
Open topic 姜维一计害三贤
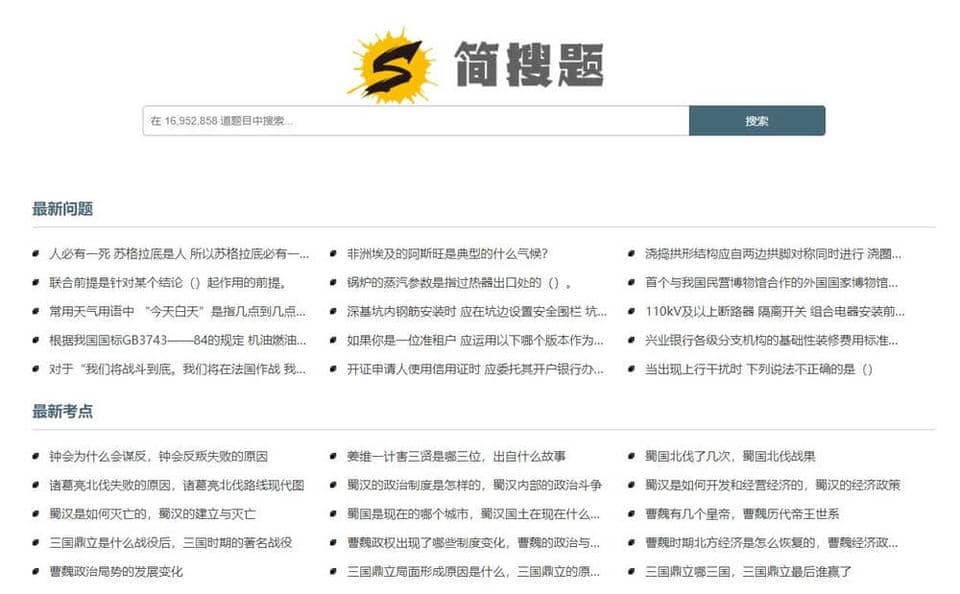click(x=456, y=457)
